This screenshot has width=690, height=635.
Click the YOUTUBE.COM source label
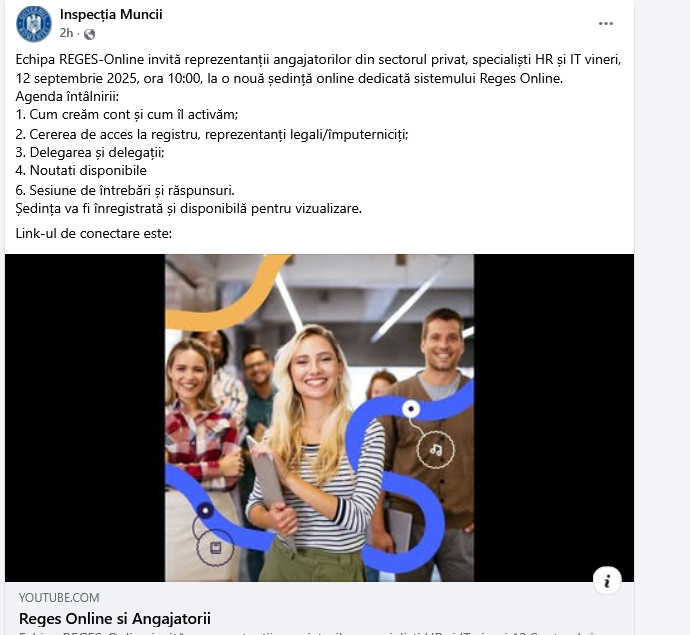tap(59, 598)
